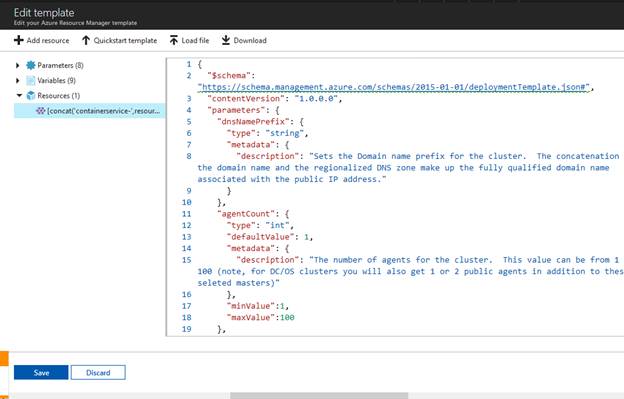This screenshot has height=399, width=624.
Task: Click the Parameters gear icon
Action: (x=31, y=65)
